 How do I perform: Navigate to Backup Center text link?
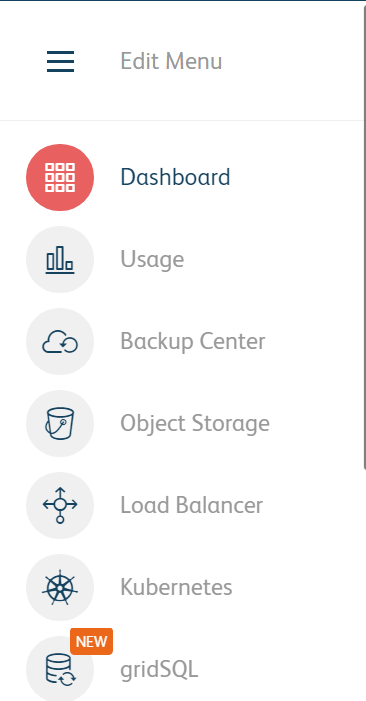pyautogui.click(x=193, y=342)
